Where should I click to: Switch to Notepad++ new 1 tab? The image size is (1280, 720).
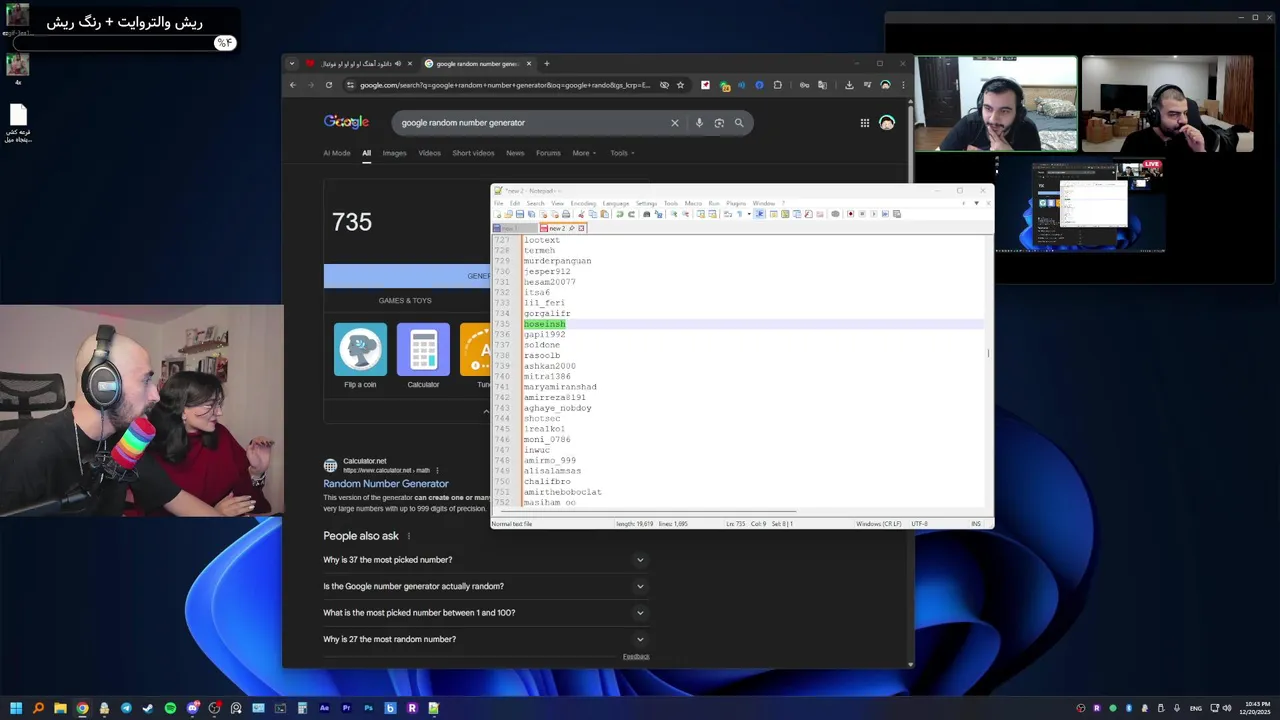tap(514, 228)
